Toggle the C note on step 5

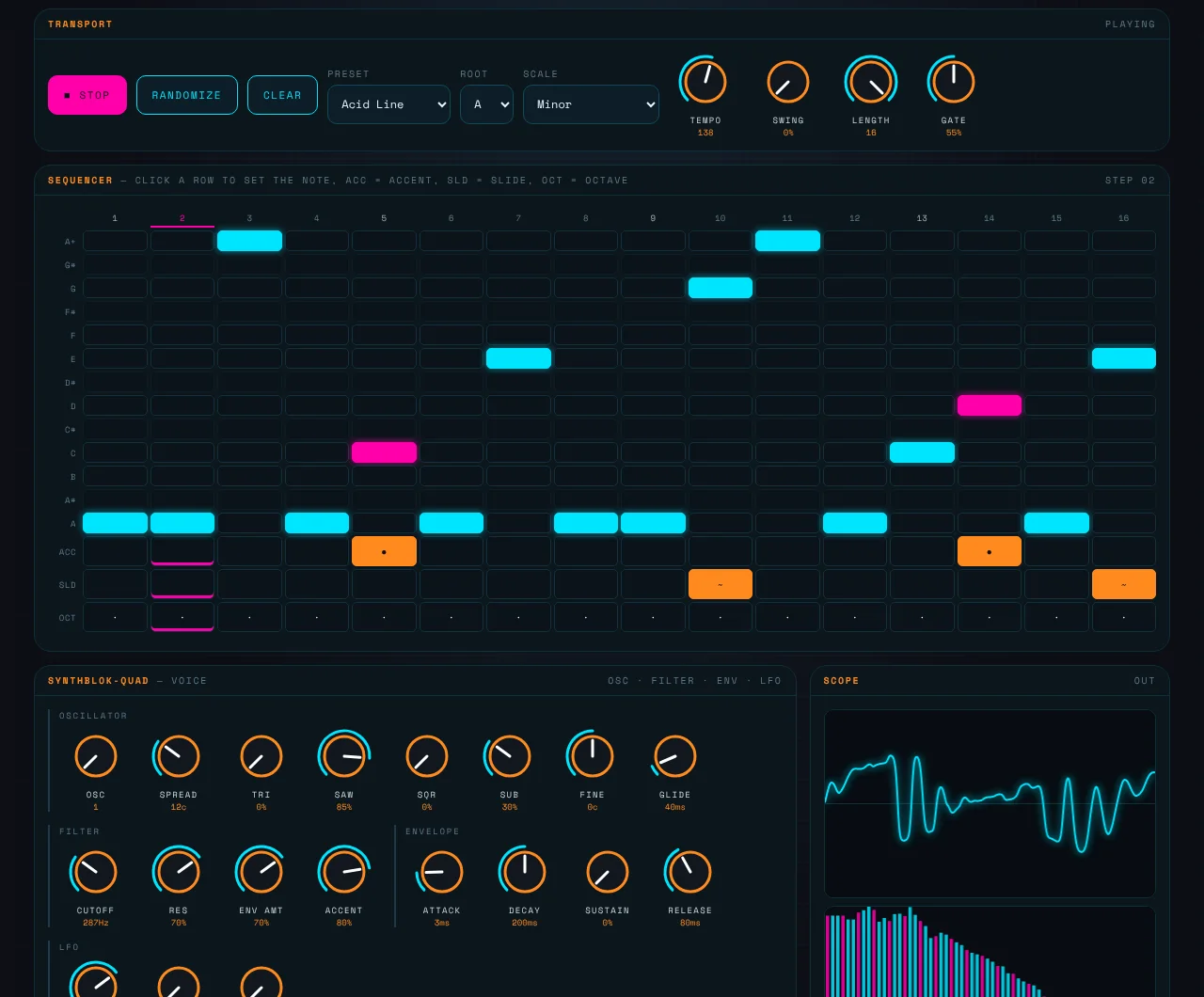[384, 452]
